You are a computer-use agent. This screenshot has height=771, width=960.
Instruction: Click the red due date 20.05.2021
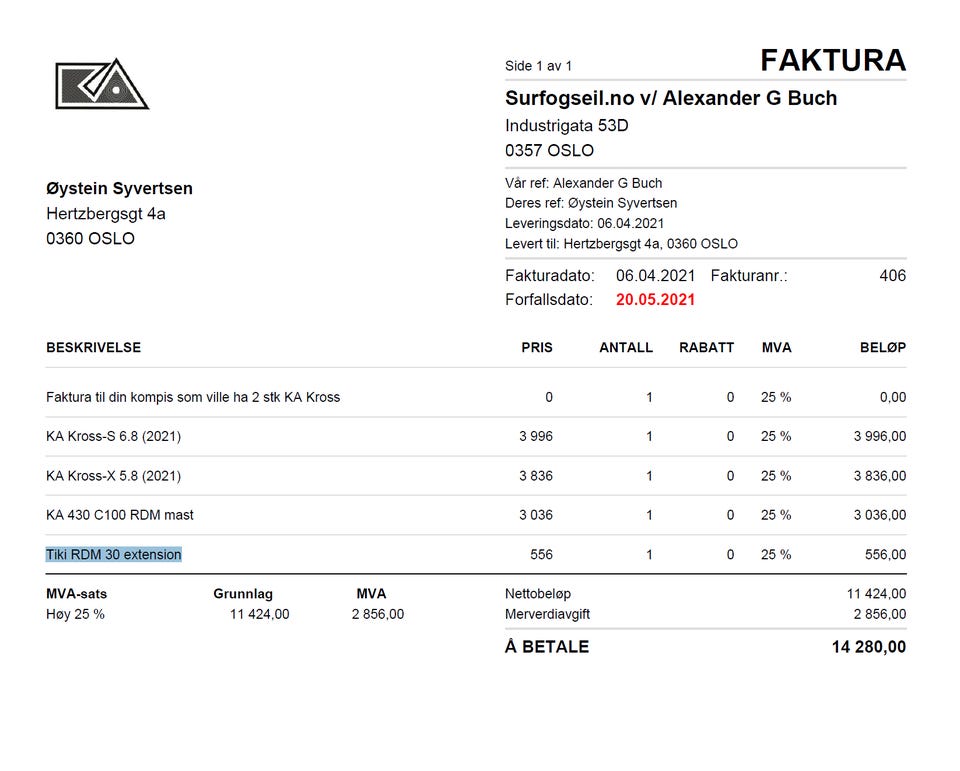click(655, 299)
